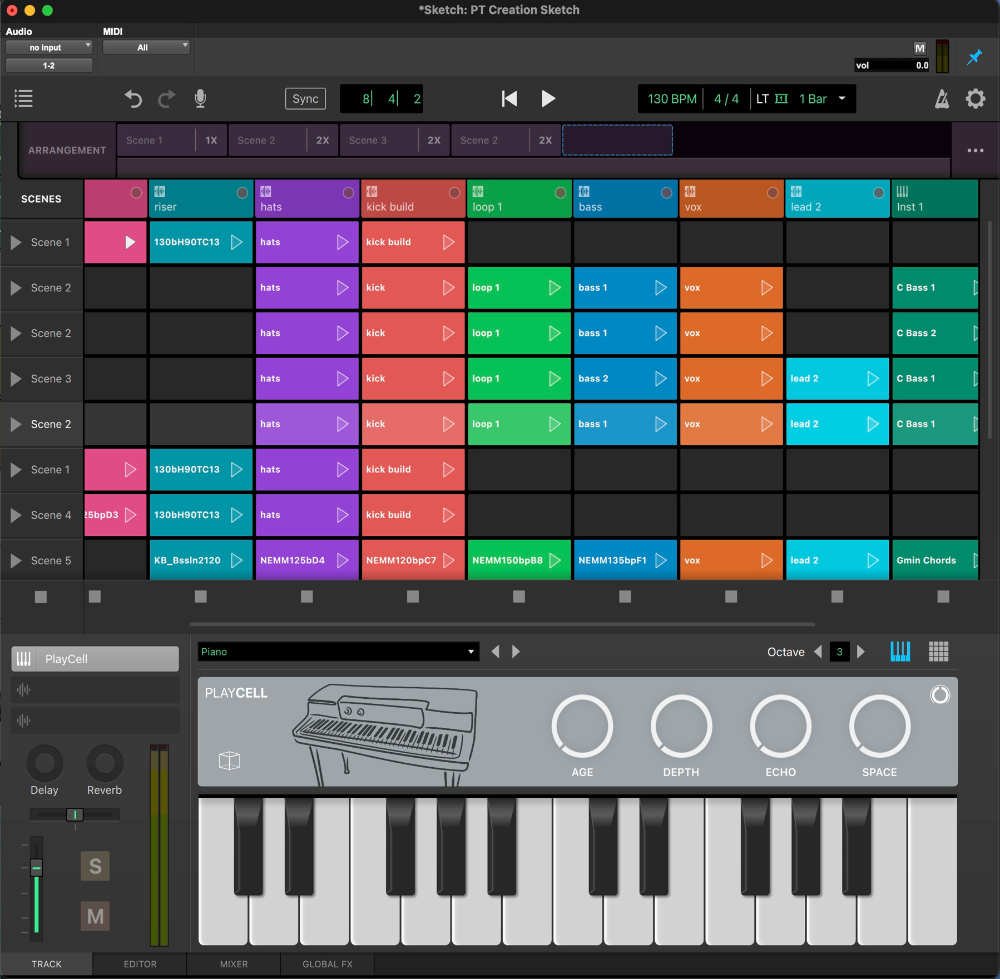This screenshot has width=1000, height=979.
Task: Open the scenes list icon top left
Action: tap(23, 98)
